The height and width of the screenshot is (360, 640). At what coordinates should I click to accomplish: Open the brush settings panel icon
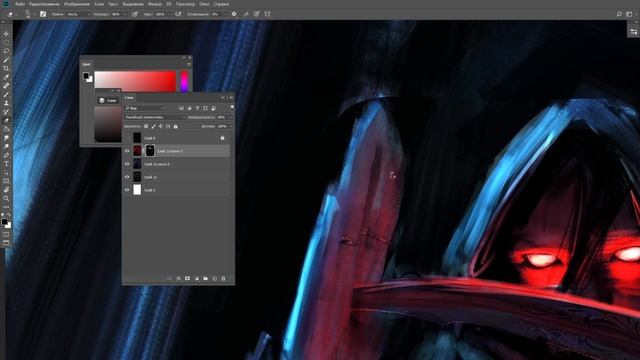[43, 14]
